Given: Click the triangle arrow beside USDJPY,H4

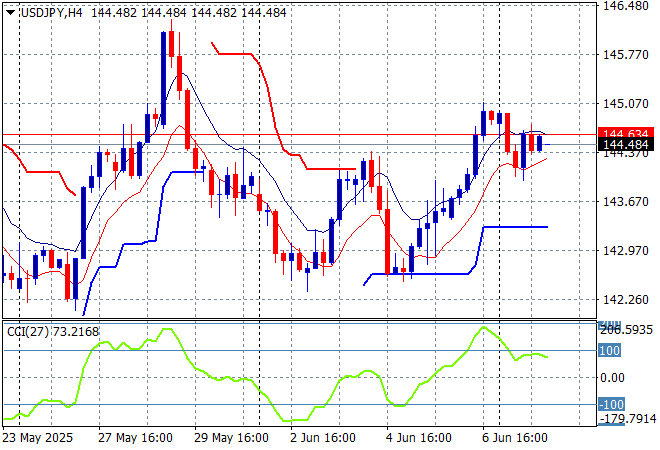Looking at the screenshot, I should (10, 10).
